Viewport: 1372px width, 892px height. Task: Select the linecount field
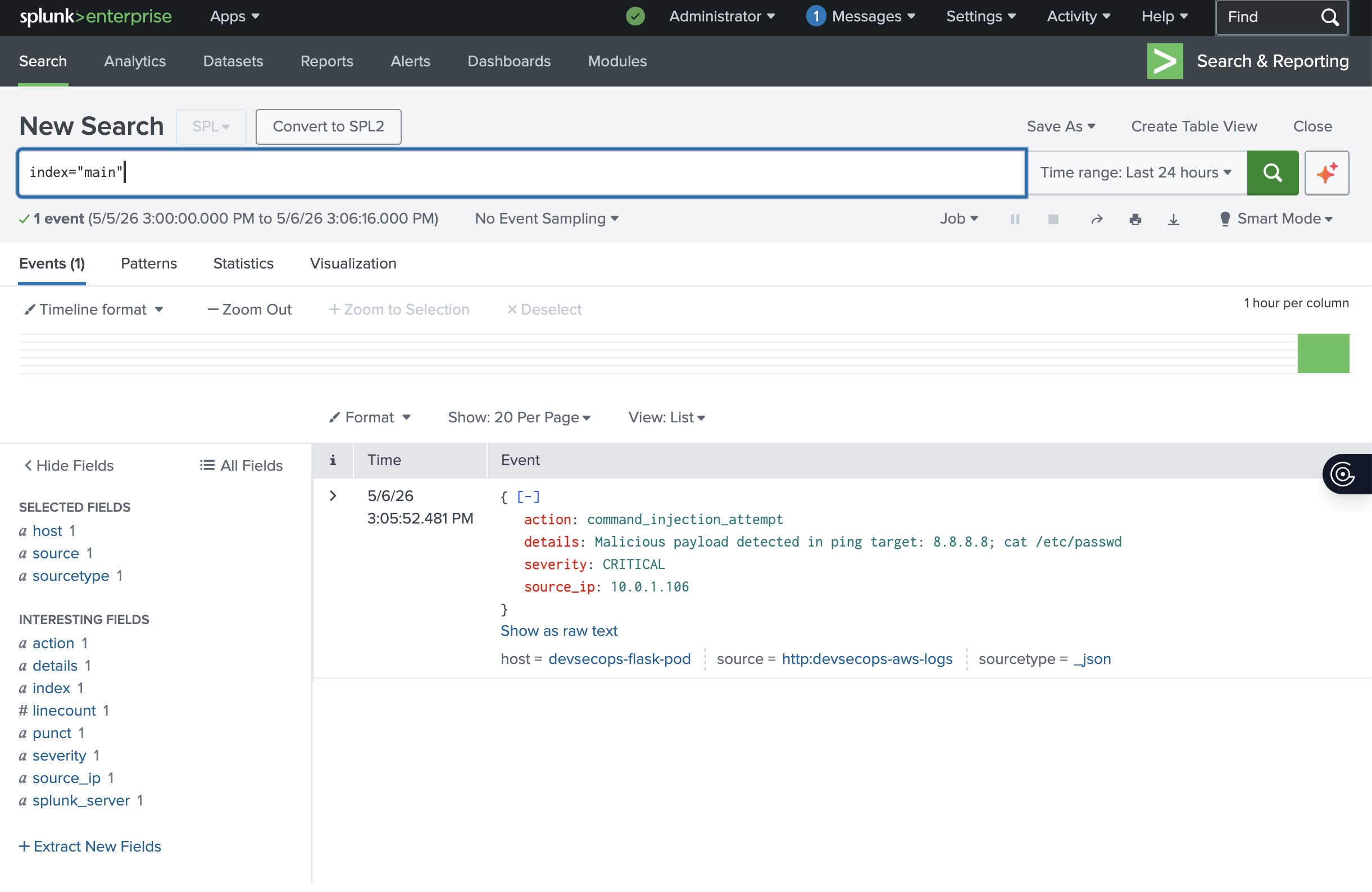tap(64, 711)
